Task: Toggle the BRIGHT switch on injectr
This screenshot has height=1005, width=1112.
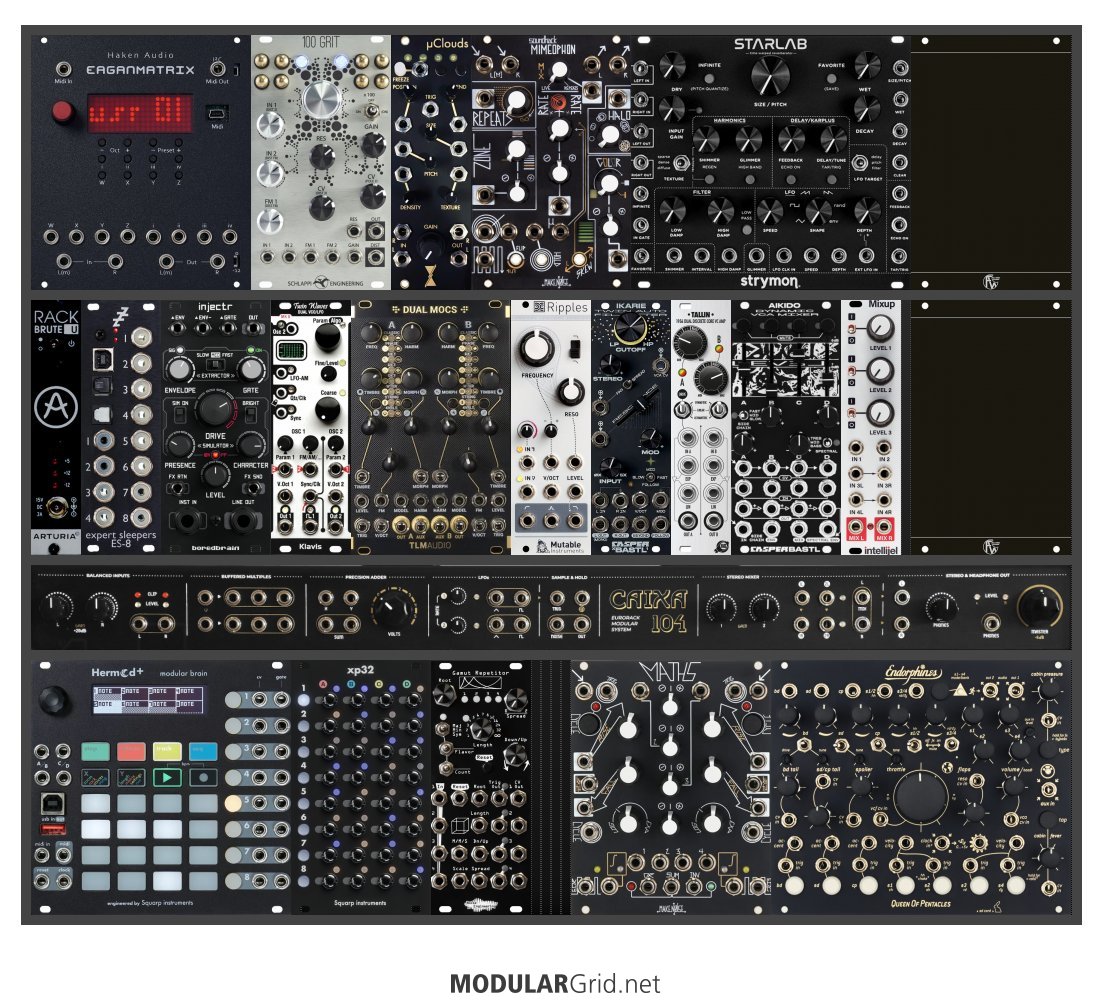Action: 250,414
